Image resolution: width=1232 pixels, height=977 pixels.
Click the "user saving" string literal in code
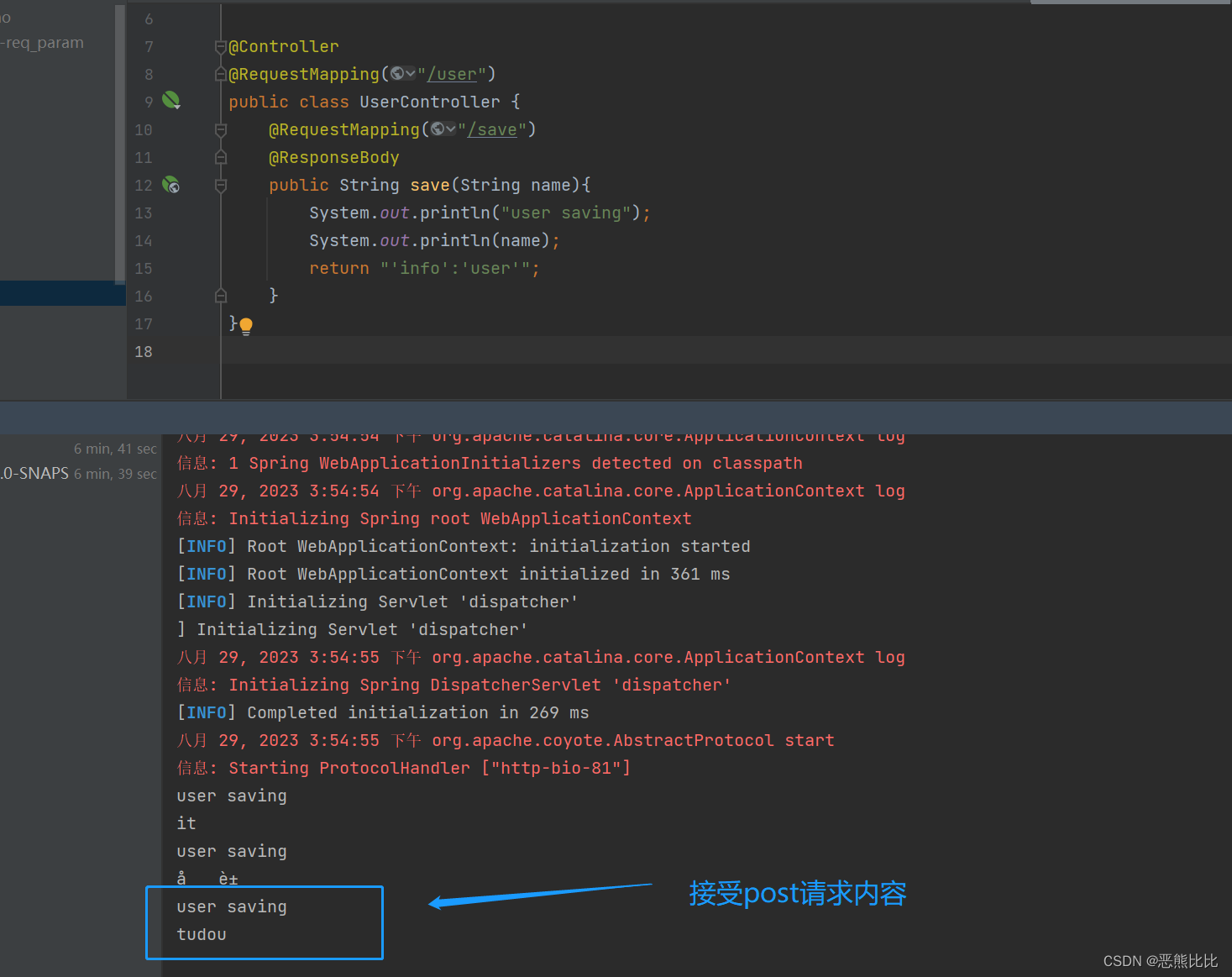(x=566, y=213)
